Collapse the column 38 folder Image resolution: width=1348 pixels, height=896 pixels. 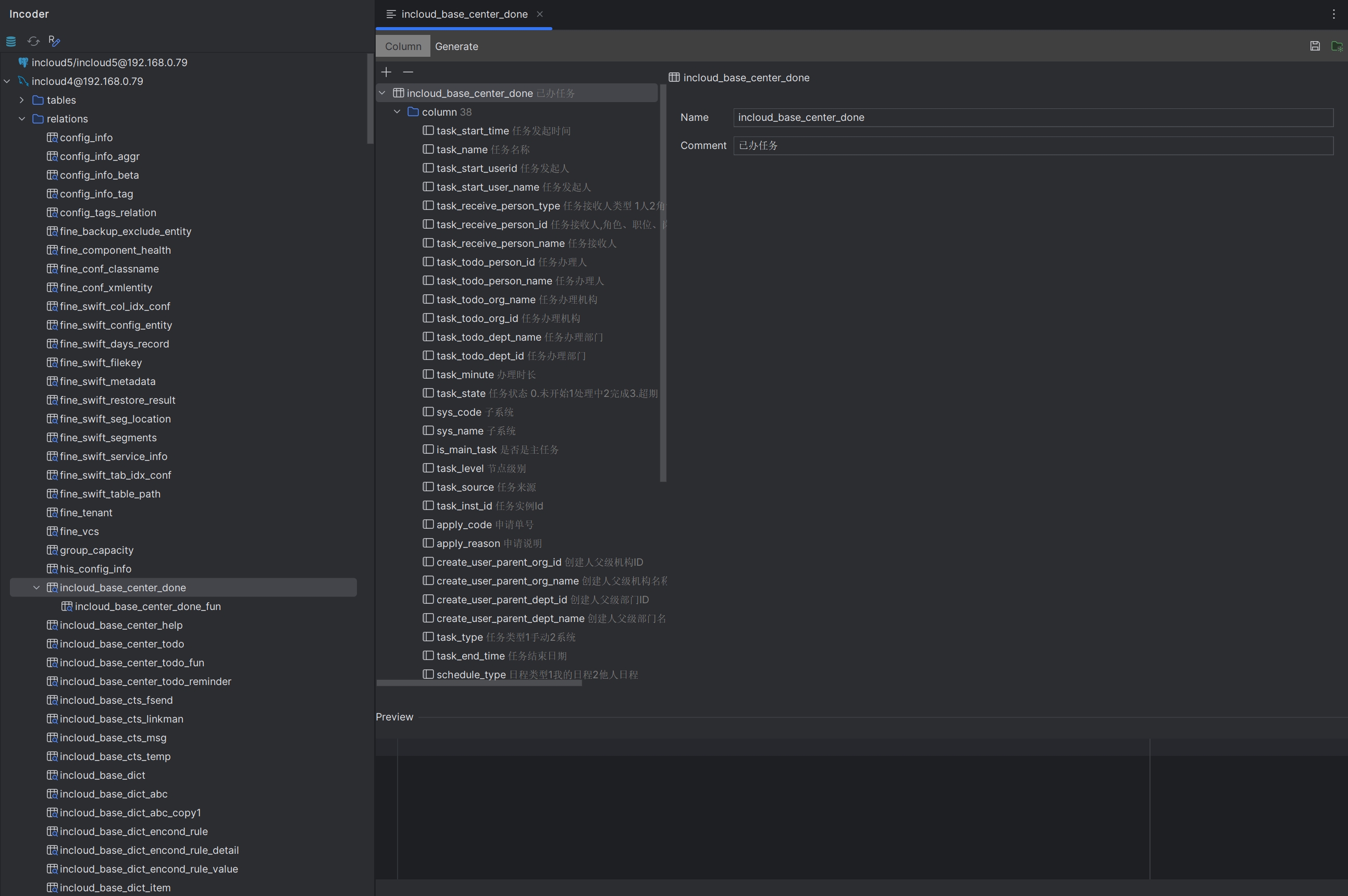(397, 112)
